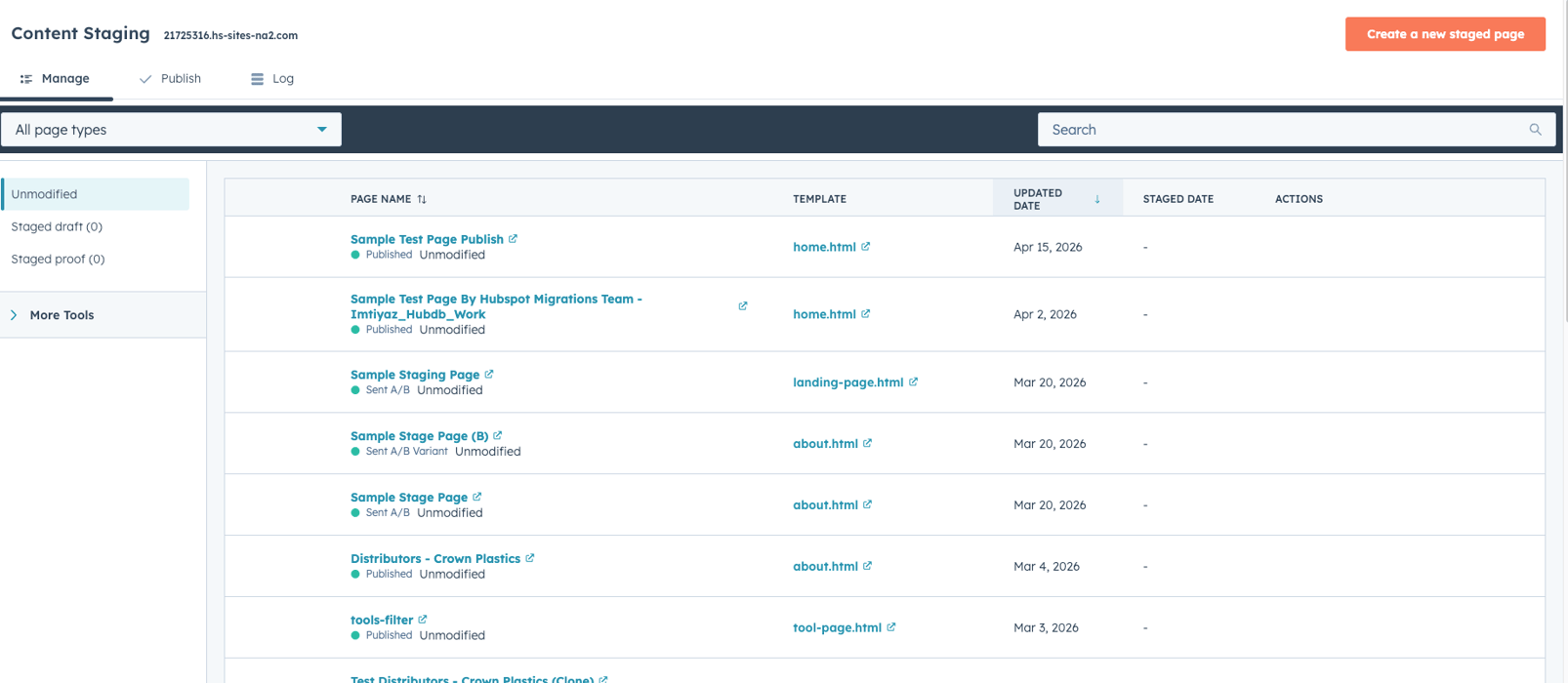Open external icon next to about.html, Sample Stage Page row
Viewport: 1568px width, 683px height.
point(868,504)
